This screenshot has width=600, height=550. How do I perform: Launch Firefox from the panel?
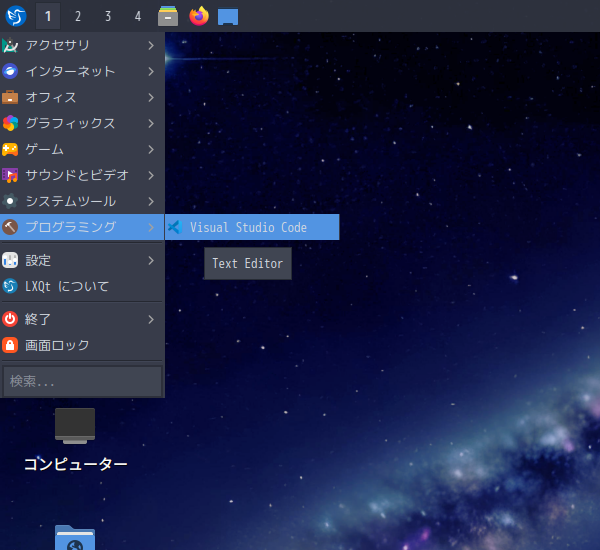pos(199,16)
